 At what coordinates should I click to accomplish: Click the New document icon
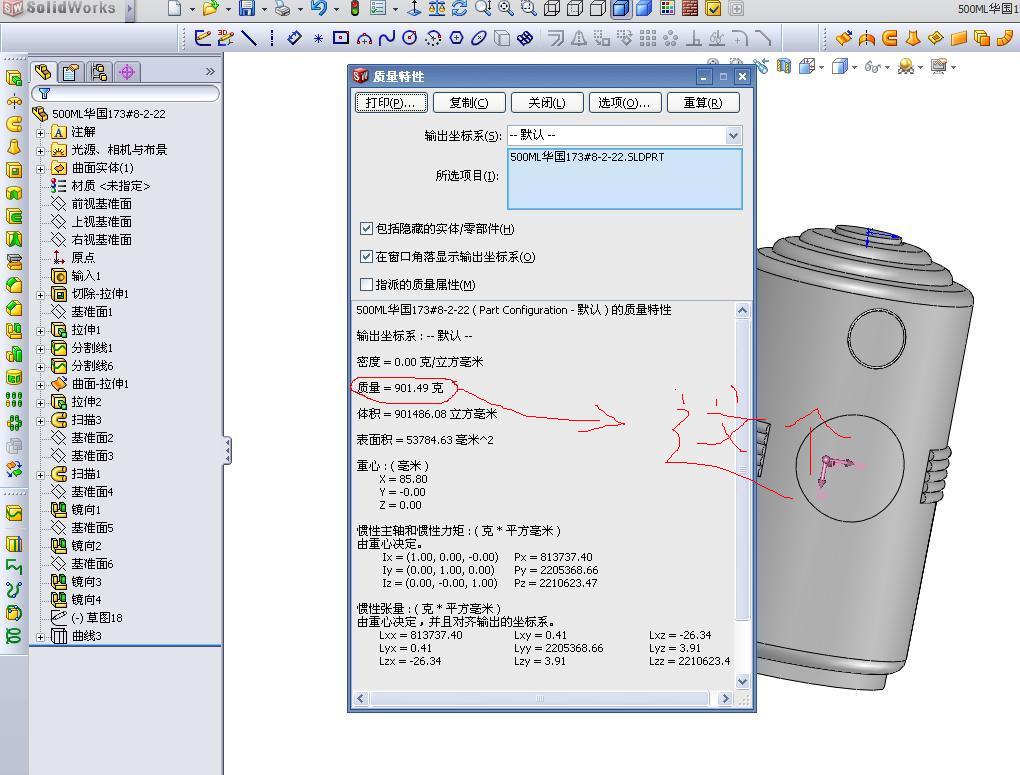[174, 8]
